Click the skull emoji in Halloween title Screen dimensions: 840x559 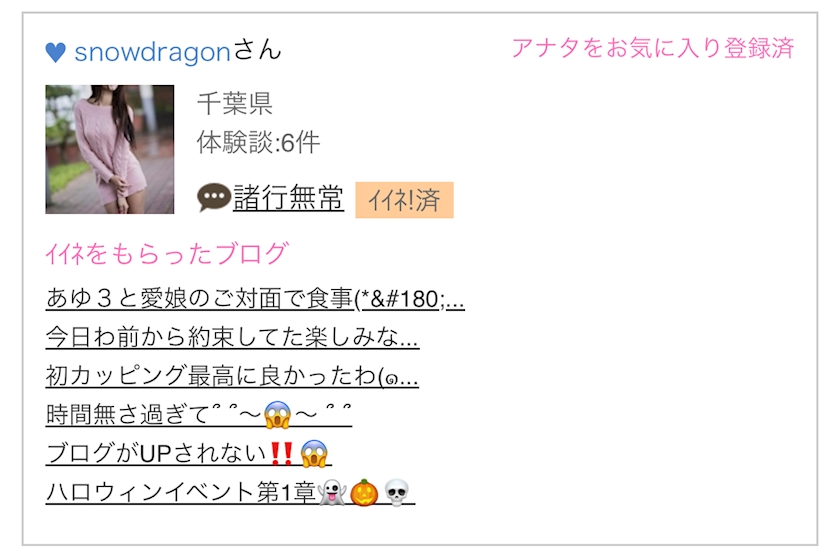(397, 493)
